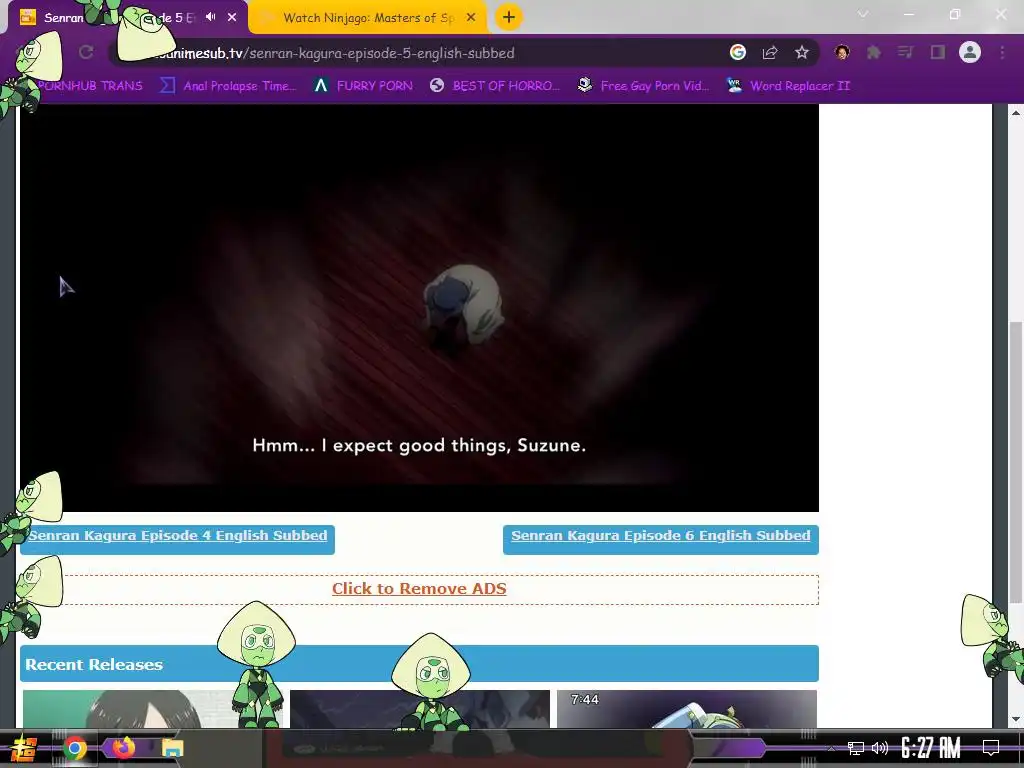Open File Explorer from the taskbar
This screenshot has width=1024, height=768.
(172, 748)
